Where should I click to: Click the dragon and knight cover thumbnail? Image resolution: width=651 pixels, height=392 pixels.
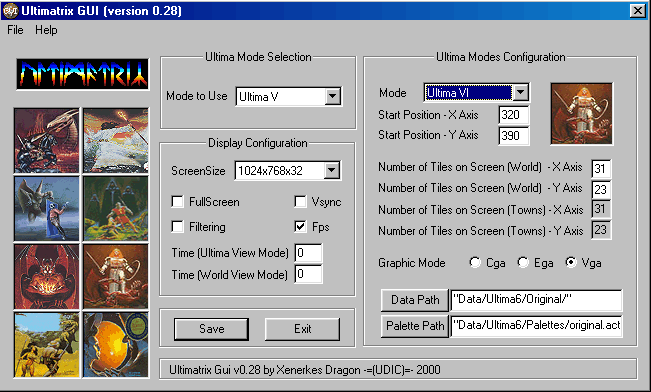click(x=46, y=140)
